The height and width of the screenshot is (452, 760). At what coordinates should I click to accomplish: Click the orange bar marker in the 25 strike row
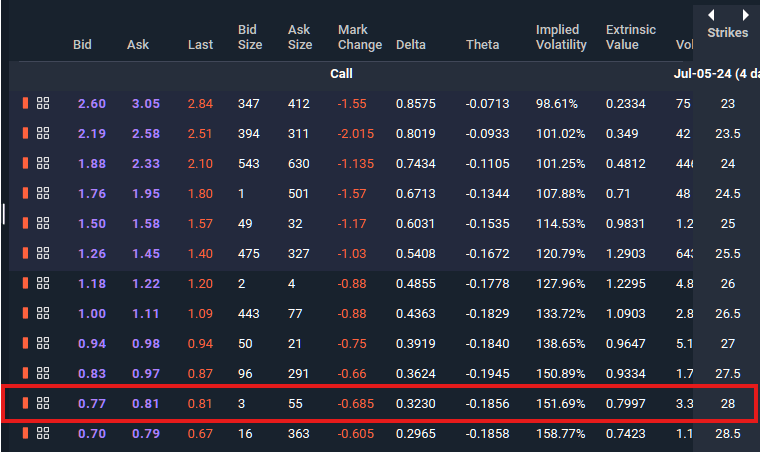(26, 223)
